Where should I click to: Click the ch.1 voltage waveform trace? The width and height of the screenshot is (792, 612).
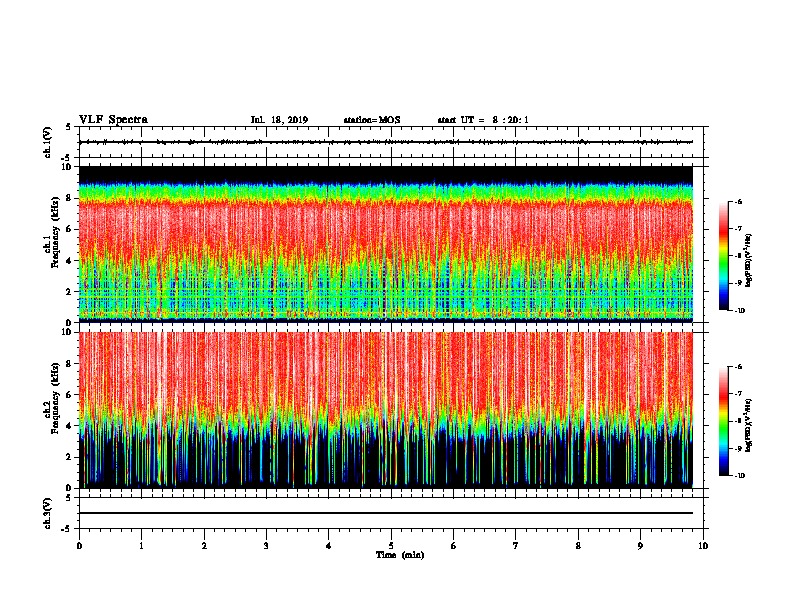pyautogui.click(x=386, y=142)
